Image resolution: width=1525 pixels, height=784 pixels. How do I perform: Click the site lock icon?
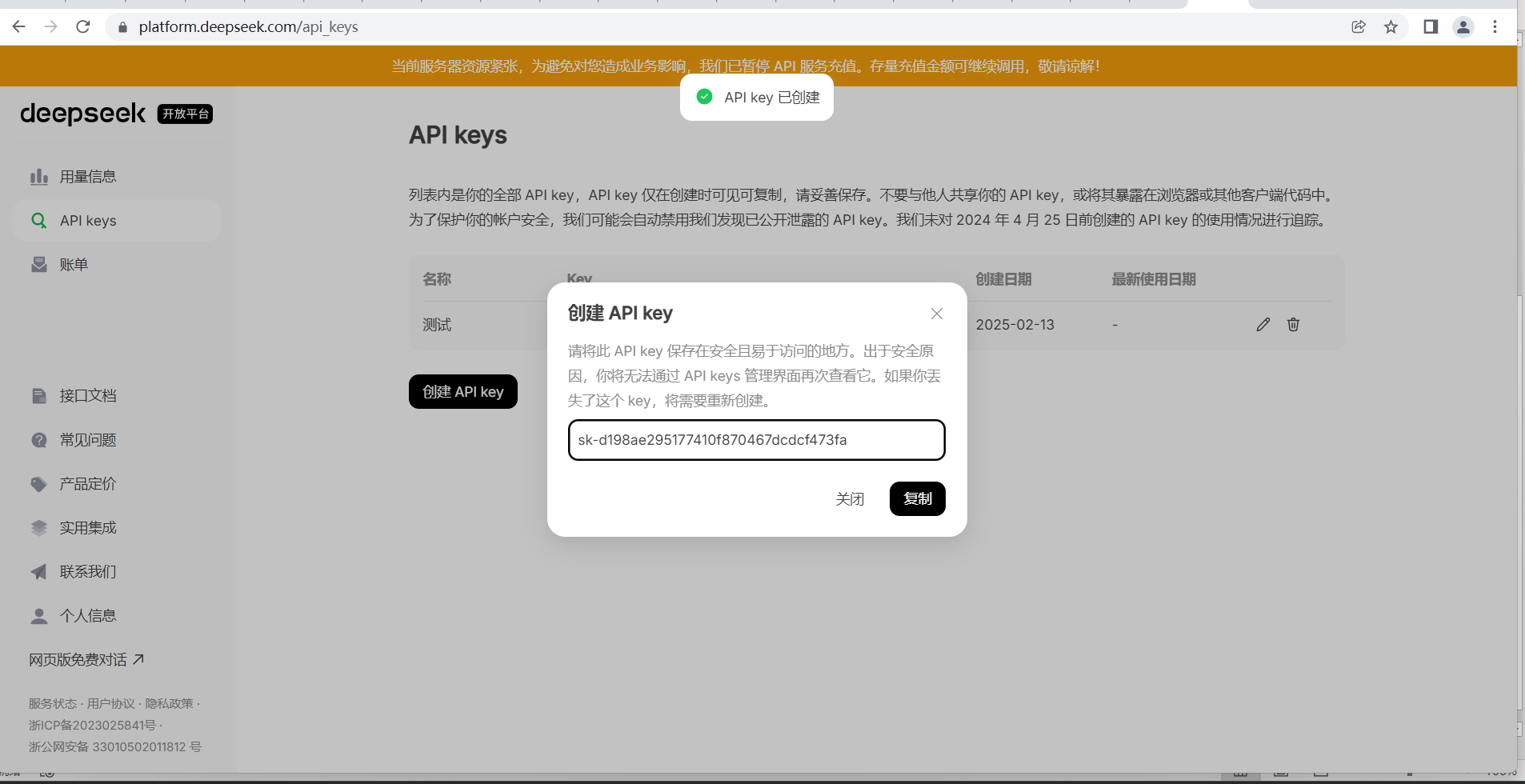coord(122,27)
